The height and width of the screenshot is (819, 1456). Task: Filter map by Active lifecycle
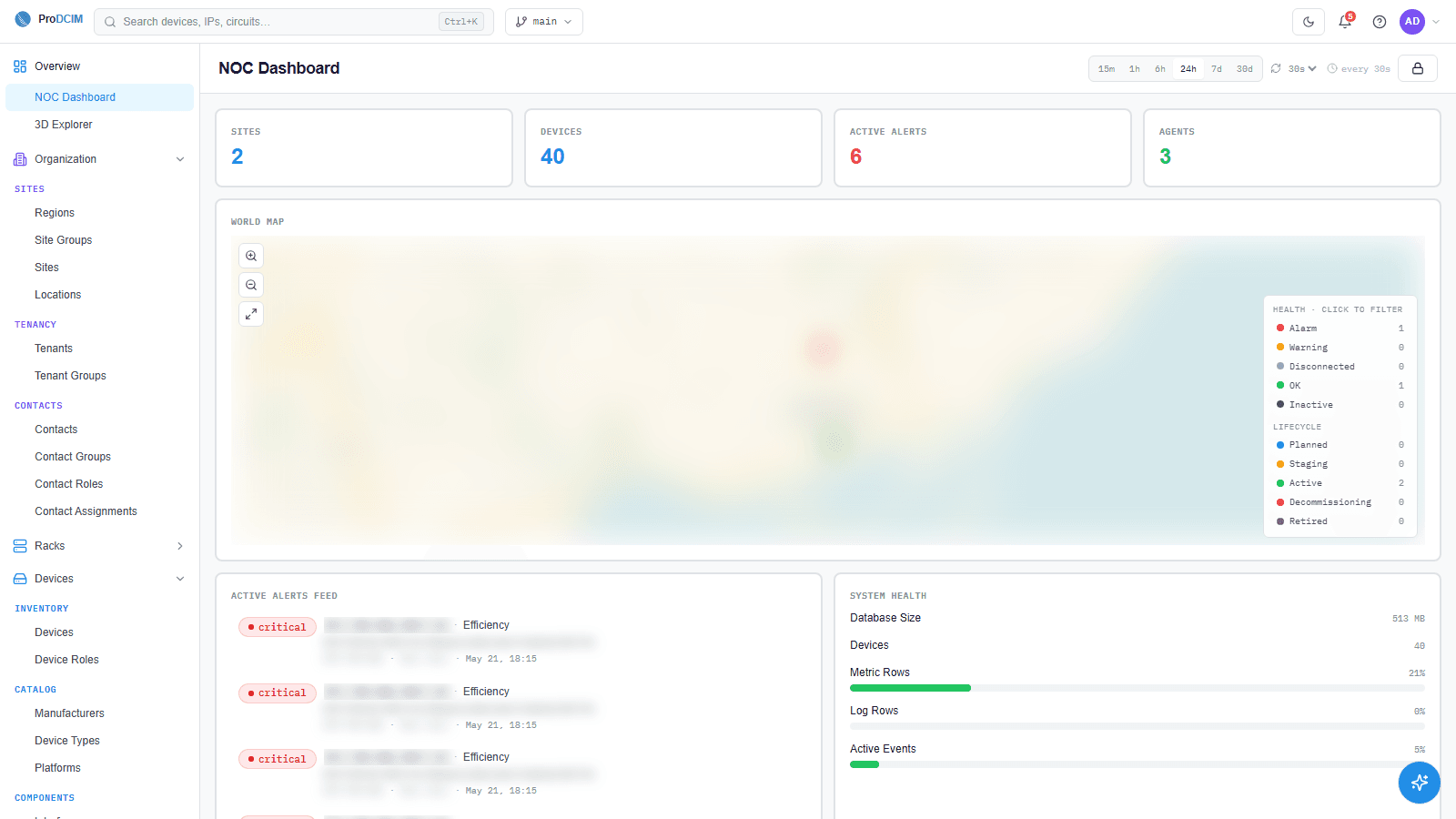[1340, 483]
